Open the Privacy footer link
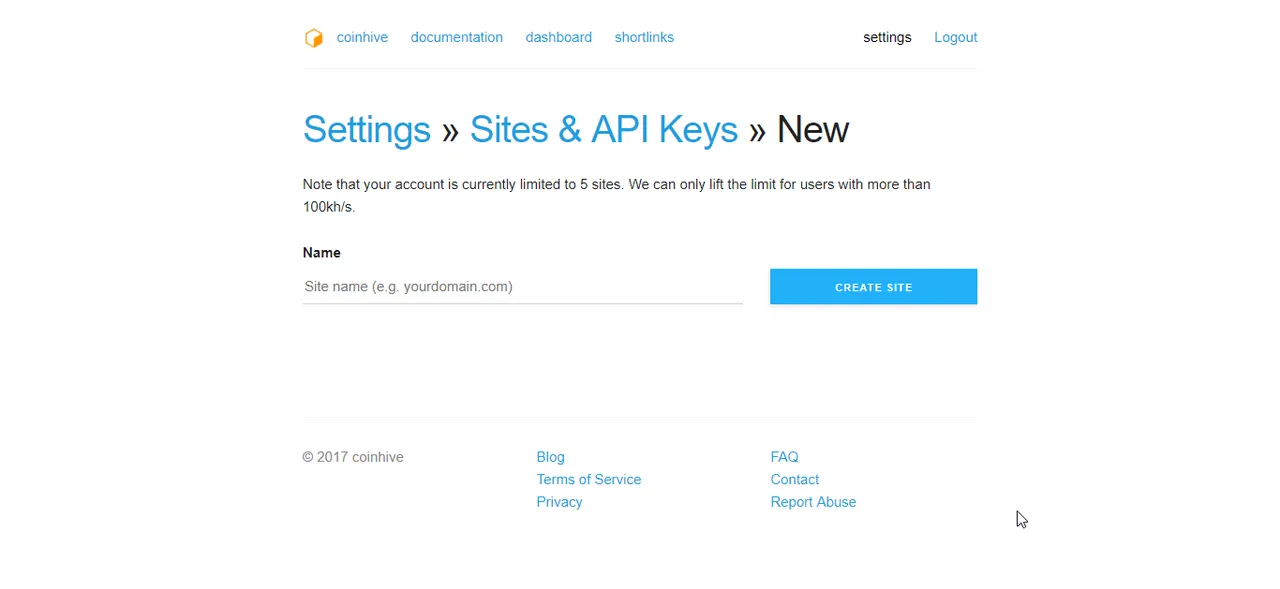The width and height of the screenshot is (1280, 589). [x=560, y=502]
